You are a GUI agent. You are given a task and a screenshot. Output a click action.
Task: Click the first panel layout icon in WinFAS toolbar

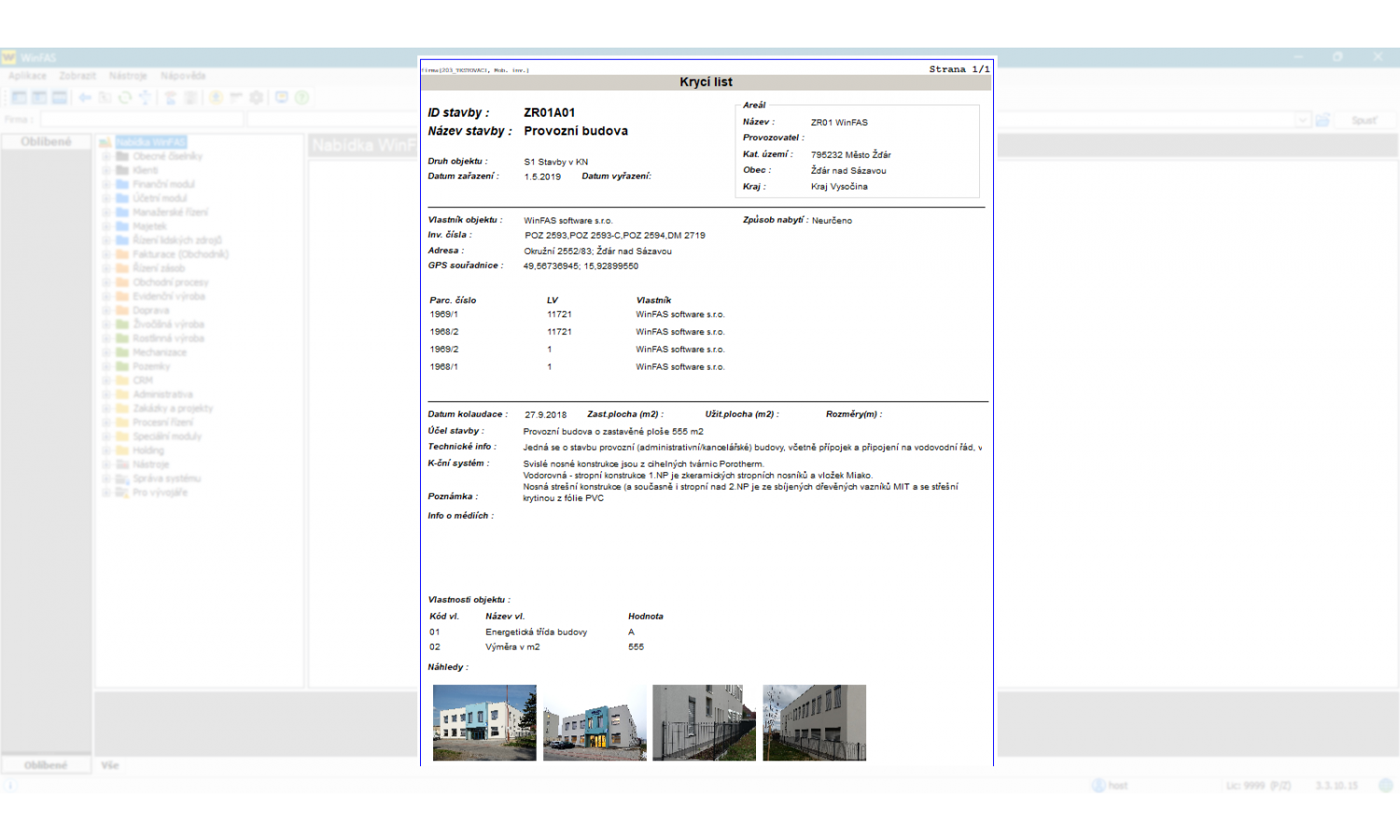(19, 97)
